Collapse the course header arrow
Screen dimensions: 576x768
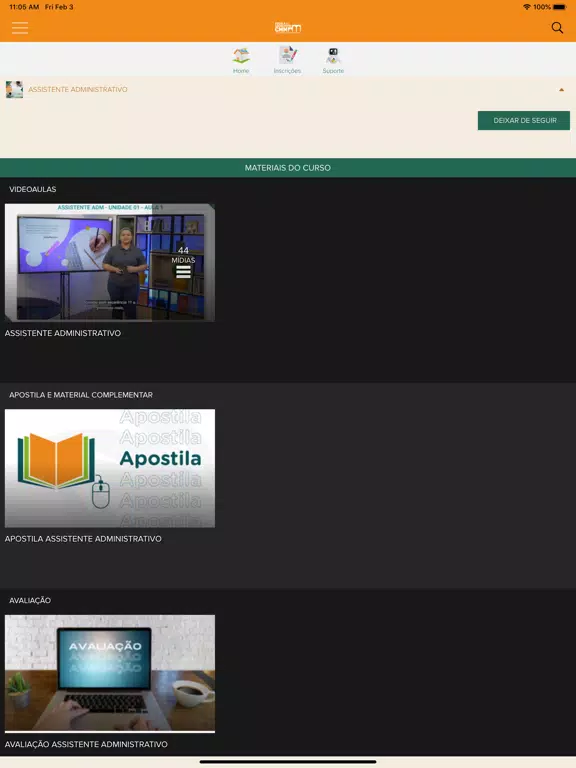[x=561, y=90]
